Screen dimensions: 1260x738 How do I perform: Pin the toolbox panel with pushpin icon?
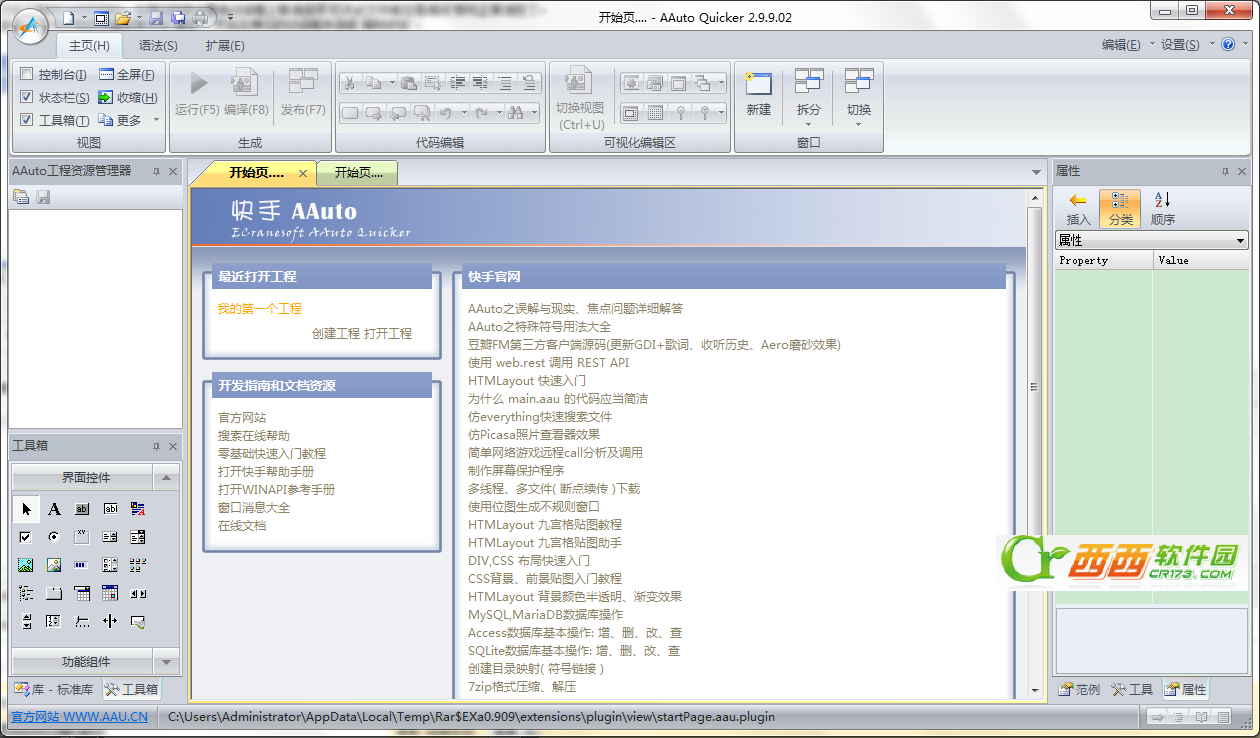click(x=156, y=446)
